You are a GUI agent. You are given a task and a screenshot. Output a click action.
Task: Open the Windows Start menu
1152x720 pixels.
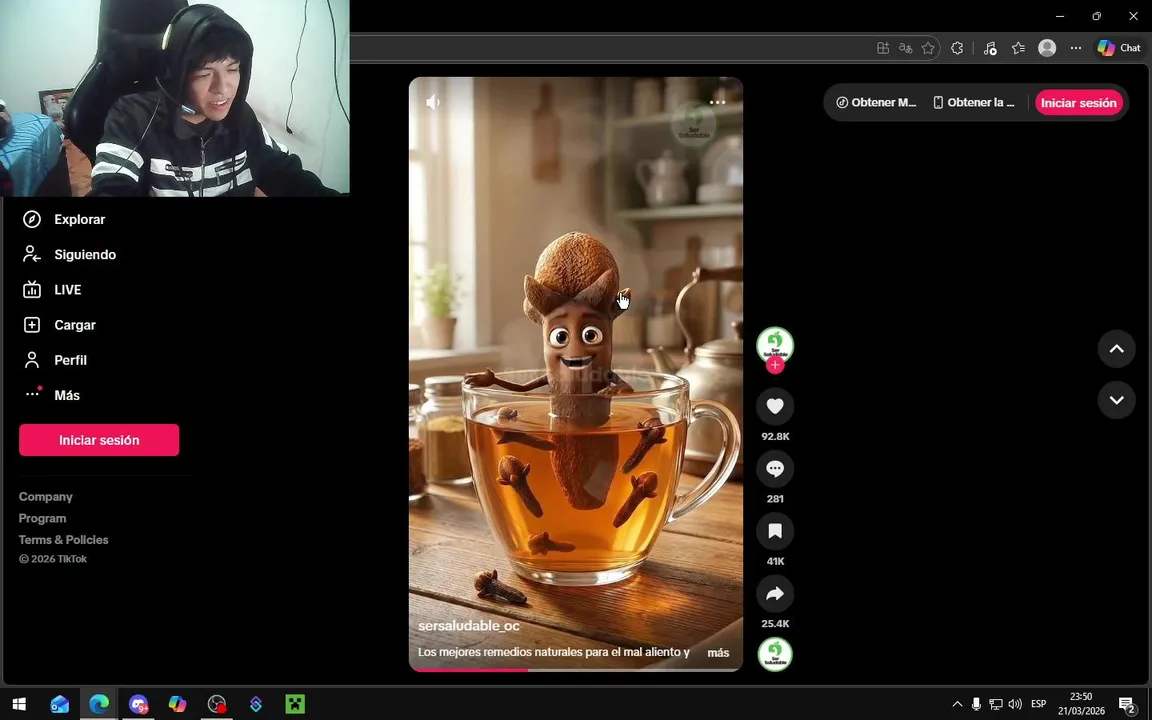coord(19,704)
